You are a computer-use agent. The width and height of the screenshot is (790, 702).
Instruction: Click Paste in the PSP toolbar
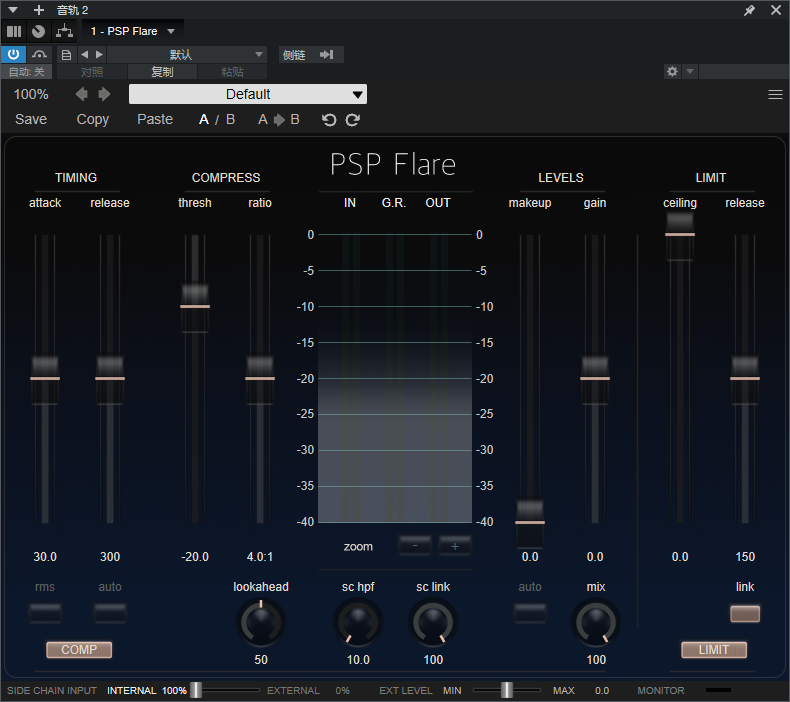tap(155, 119)
